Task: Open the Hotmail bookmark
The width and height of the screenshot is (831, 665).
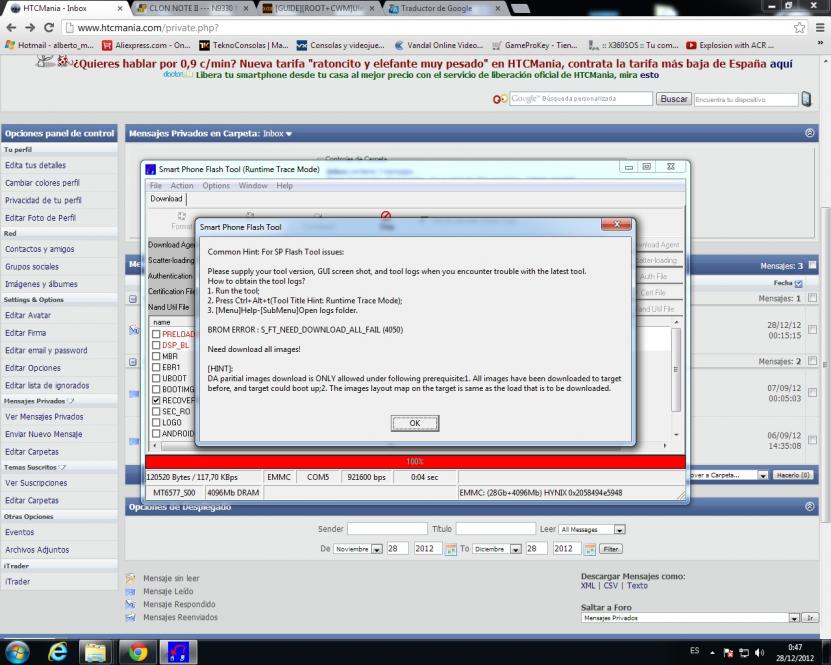Action: [x=49, y=46]
